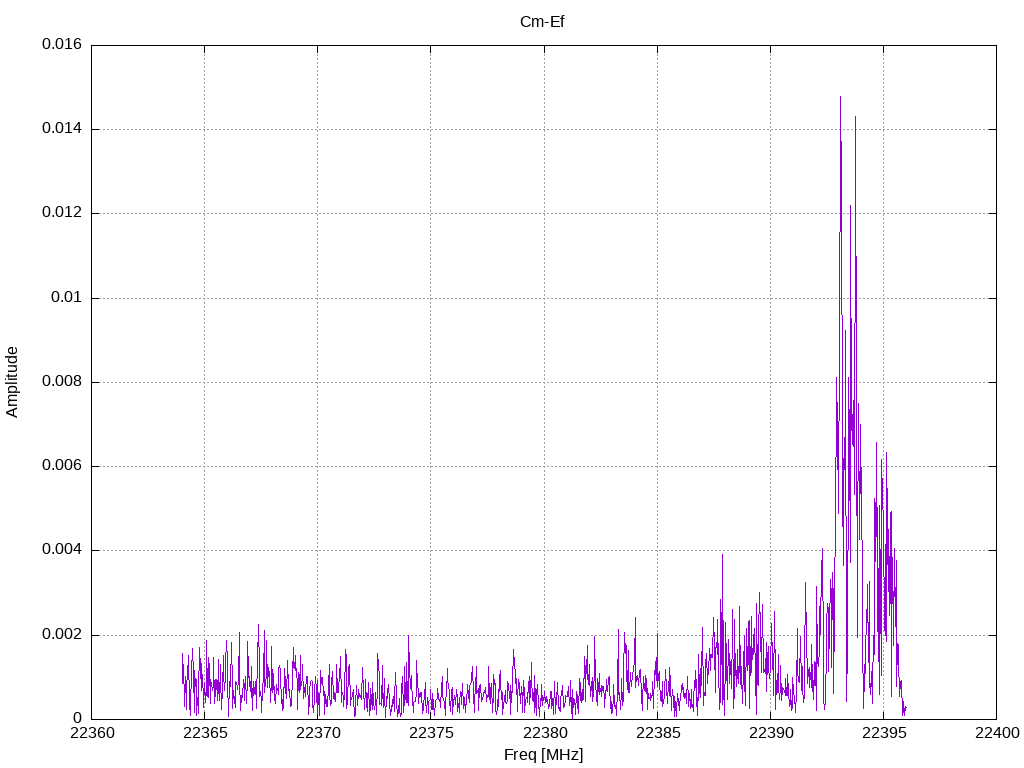Click the 0.004 y-axis tick label
The height and width of the screenshot is (768, 1024).
tap(61, 550)
